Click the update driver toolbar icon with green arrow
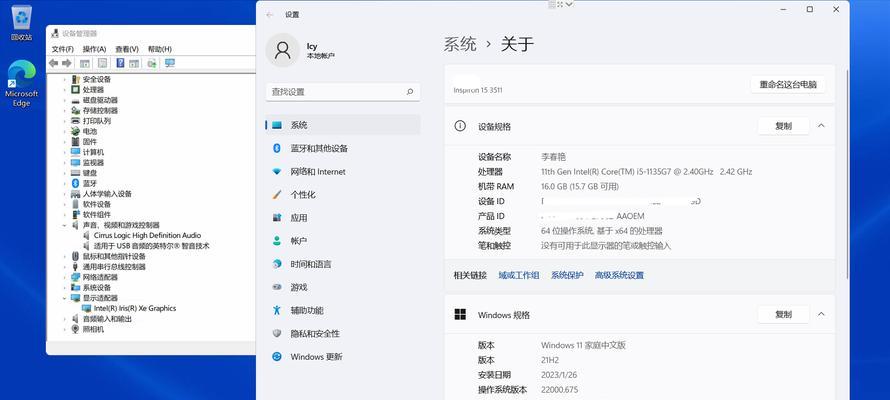890x400 pixels. coord(152,63)
